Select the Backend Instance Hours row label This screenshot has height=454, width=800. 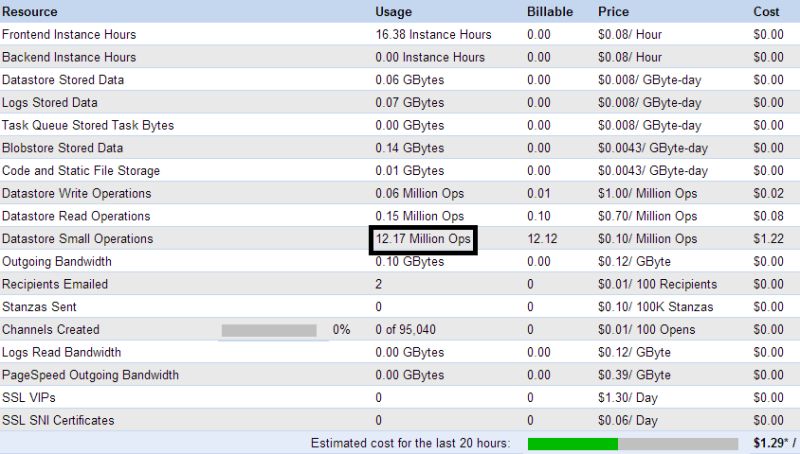(69, 57)
